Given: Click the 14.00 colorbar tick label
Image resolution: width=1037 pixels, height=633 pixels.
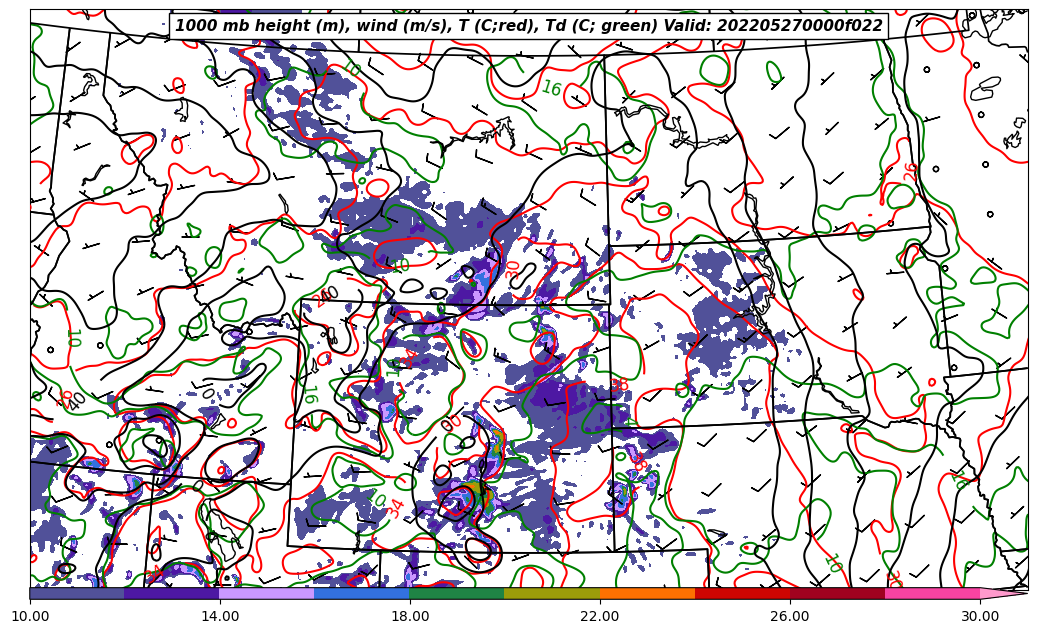Looking at the screenshot, I should 220,616.
